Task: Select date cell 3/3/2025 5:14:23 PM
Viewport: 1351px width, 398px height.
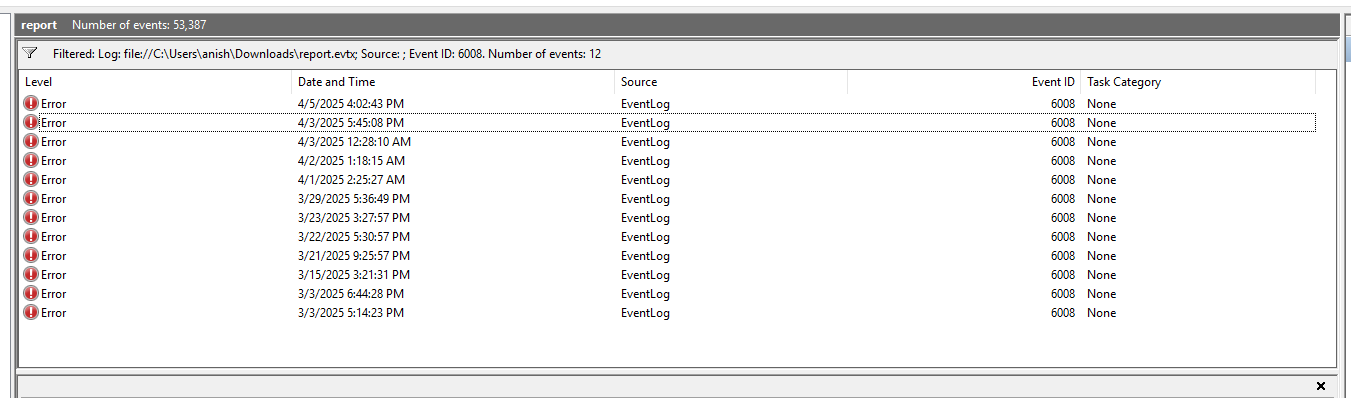Action: [351, 313]
